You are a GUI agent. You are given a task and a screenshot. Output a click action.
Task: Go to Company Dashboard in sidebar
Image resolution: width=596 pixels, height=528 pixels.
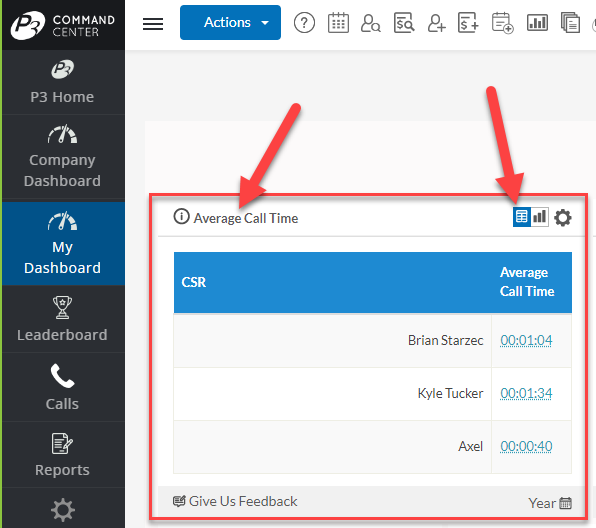click(x=62, y=156)
